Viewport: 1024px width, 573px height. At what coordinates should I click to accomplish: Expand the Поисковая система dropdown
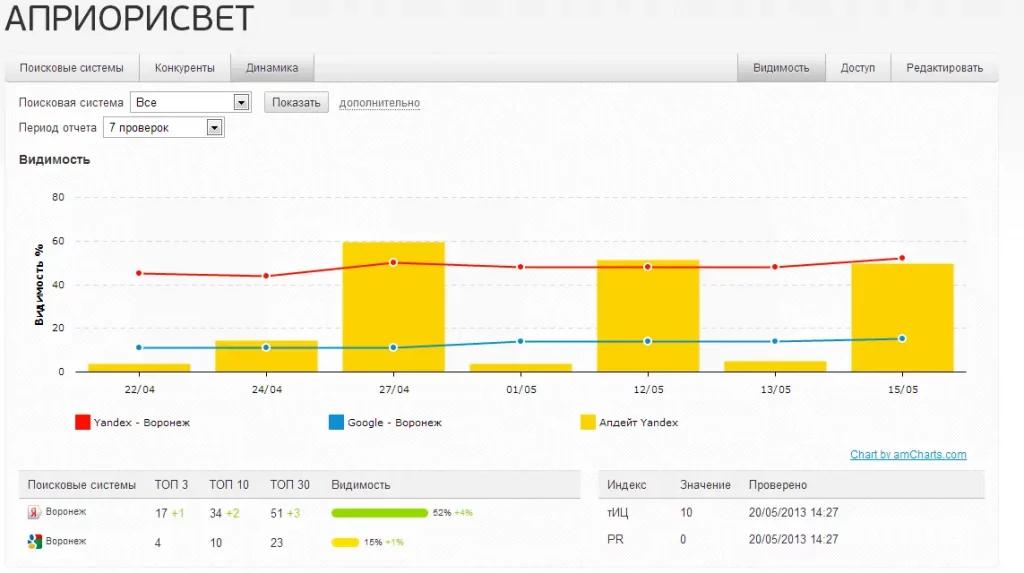coord(191,103)
